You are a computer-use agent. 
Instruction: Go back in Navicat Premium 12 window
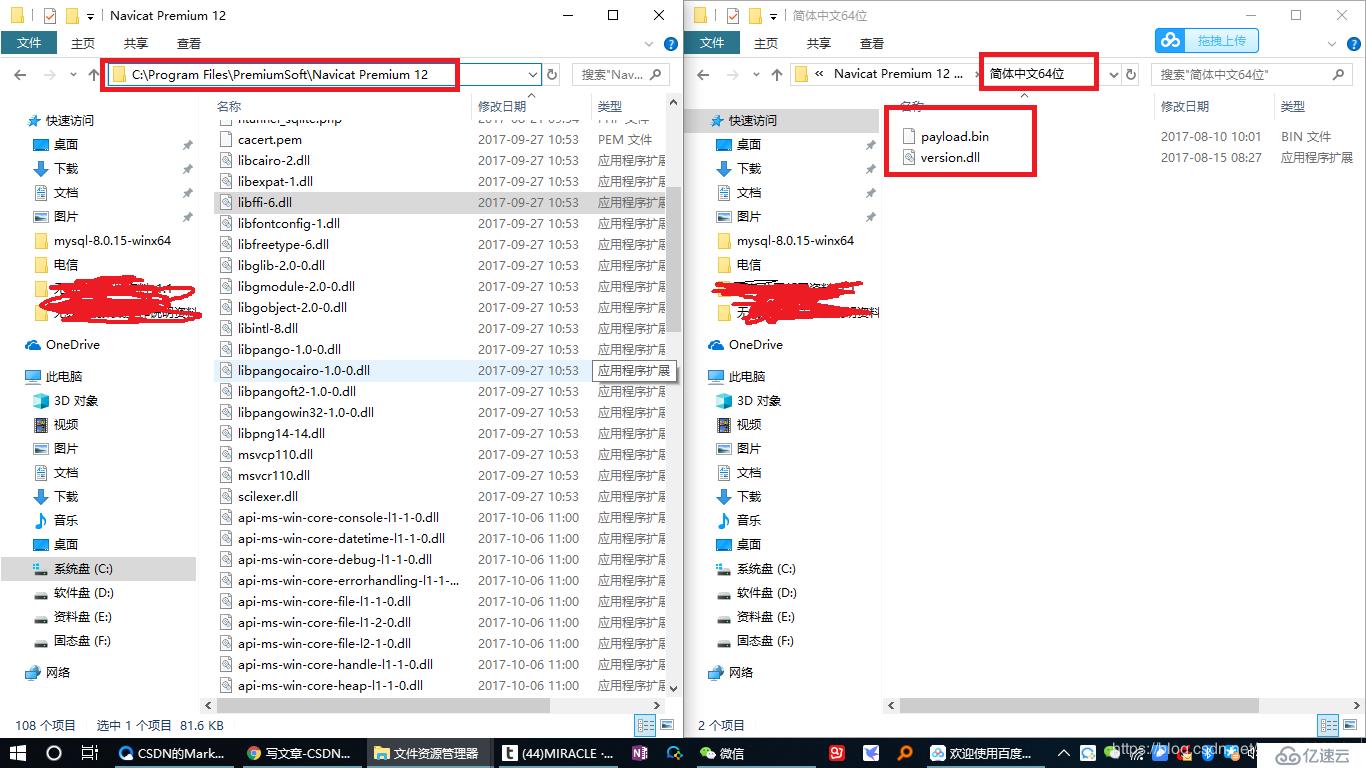[20, 74]
